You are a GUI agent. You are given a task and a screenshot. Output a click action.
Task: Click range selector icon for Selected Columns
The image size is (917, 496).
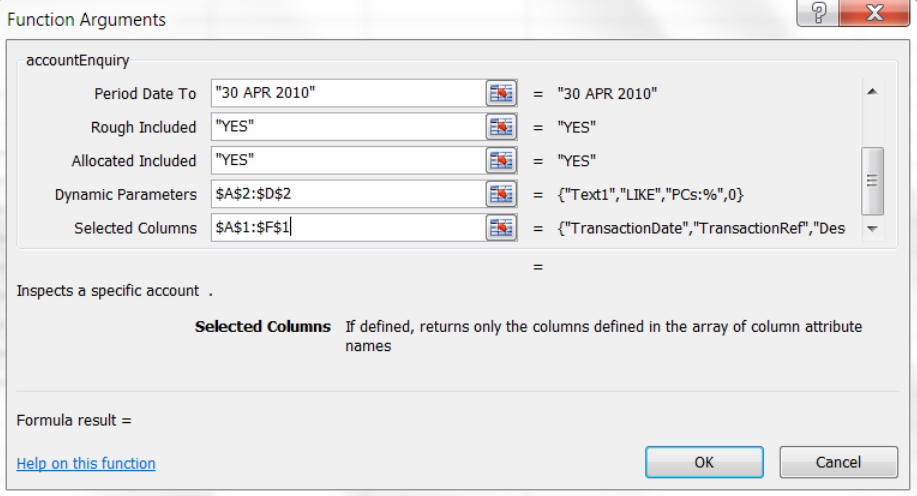click(501, 228)
